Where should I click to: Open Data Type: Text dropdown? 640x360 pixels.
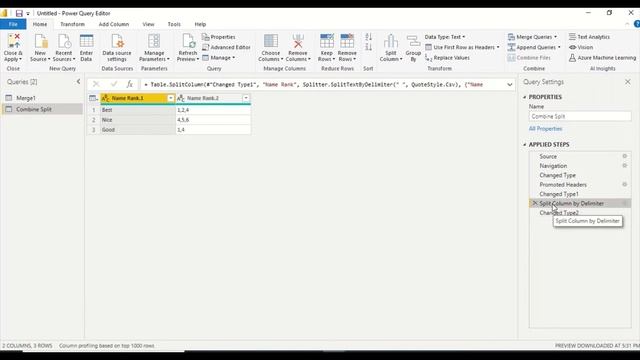[x=445, y=37]
